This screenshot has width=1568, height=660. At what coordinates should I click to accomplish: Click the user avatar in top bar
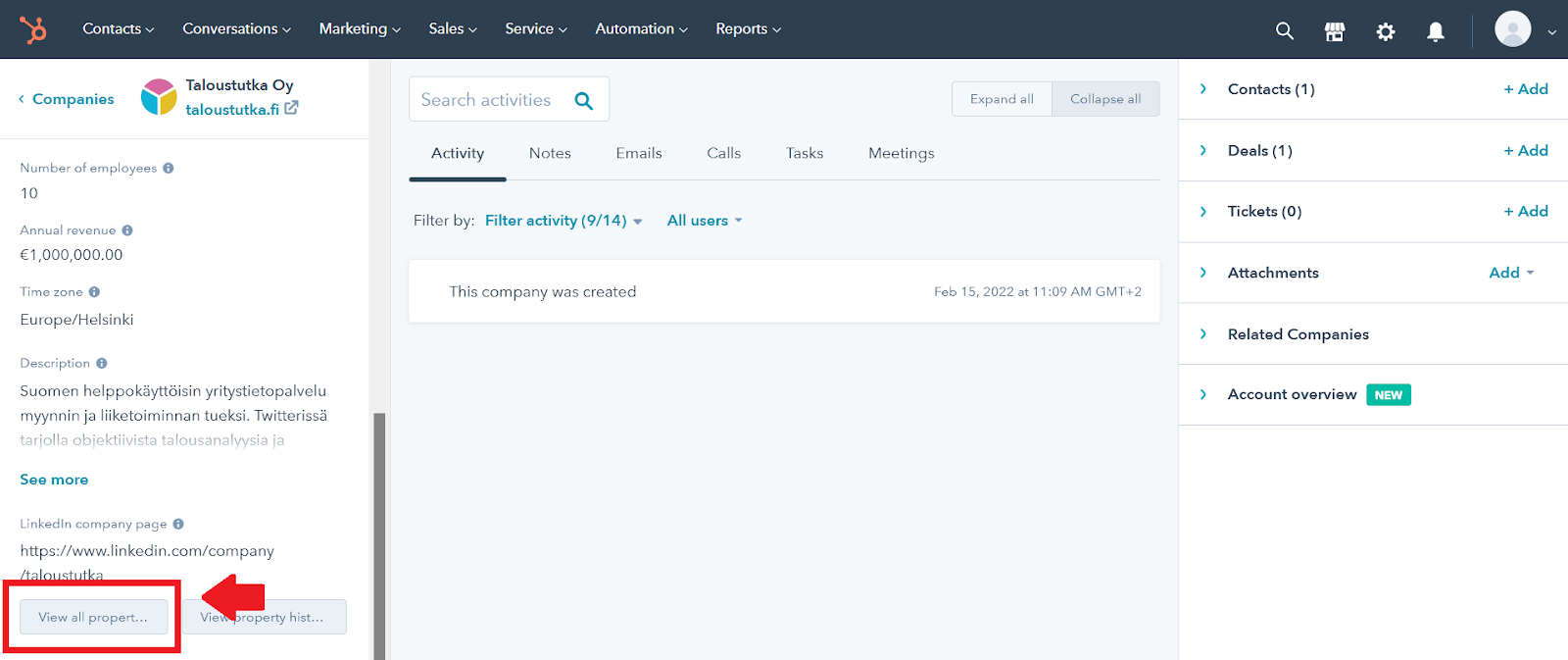pos(1513,28)
